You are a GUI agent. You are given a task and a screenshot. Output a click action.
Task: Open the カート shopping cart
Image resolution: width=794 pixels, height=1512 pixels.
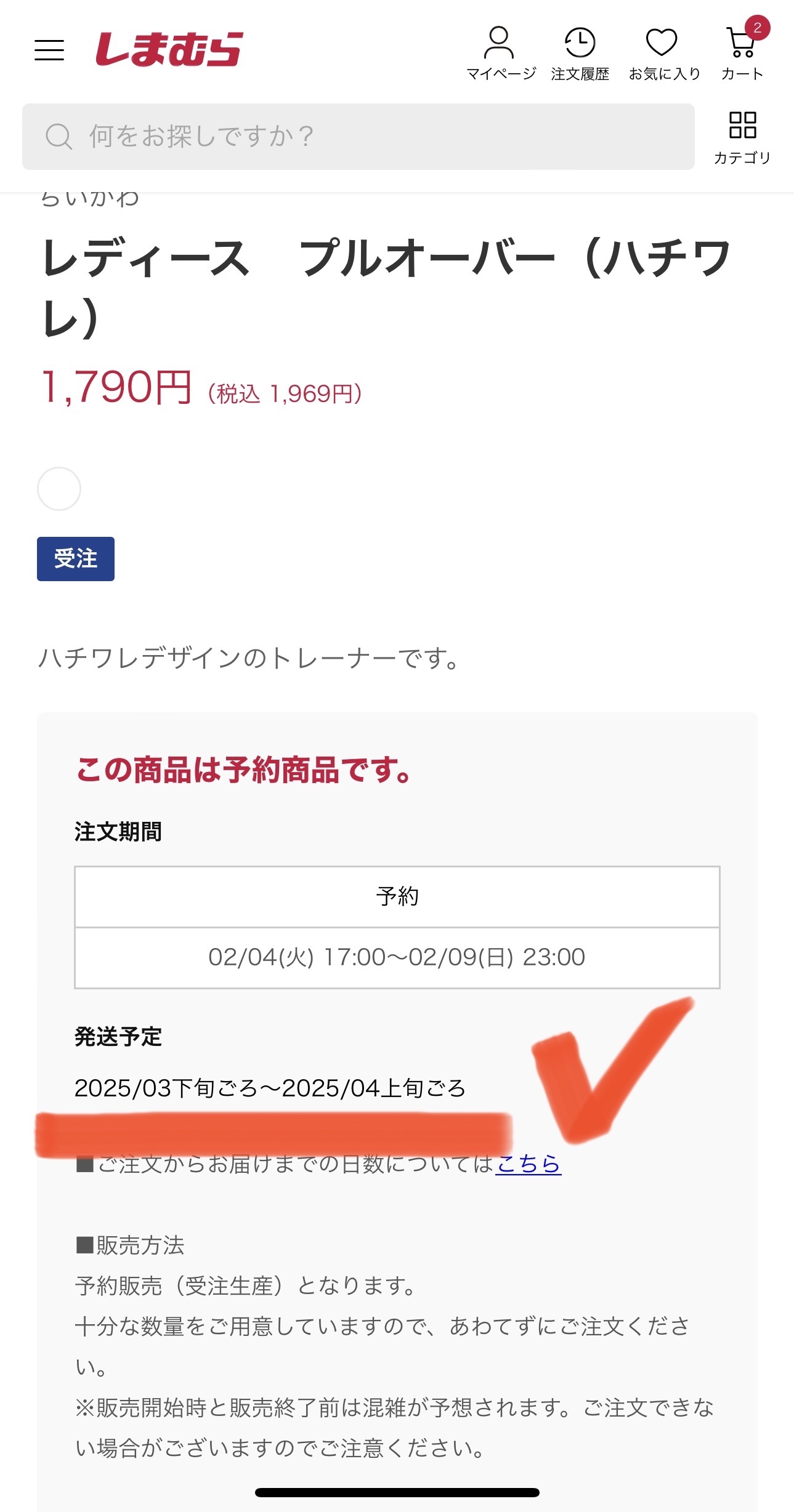click(742, 54)
